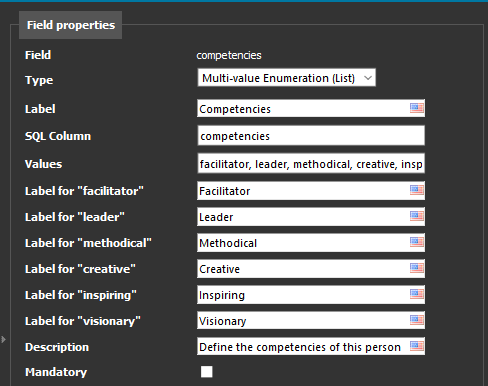Select the Field properties tab header
The image size is (488, 386).
[71, 25]
